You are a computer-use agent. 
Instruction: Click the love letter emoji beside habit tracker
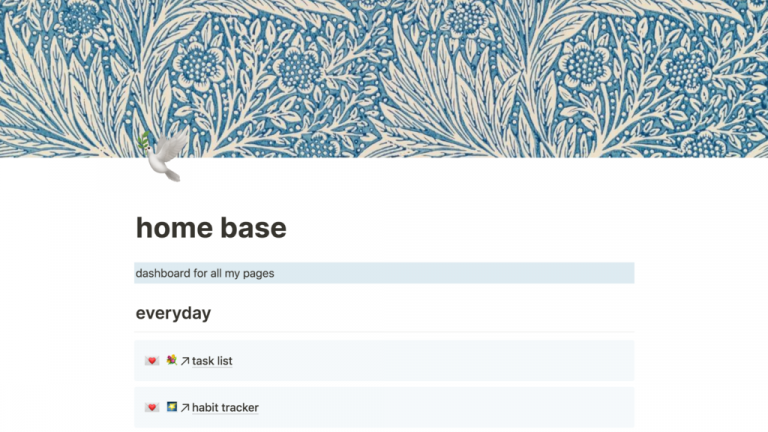[151, 408]
